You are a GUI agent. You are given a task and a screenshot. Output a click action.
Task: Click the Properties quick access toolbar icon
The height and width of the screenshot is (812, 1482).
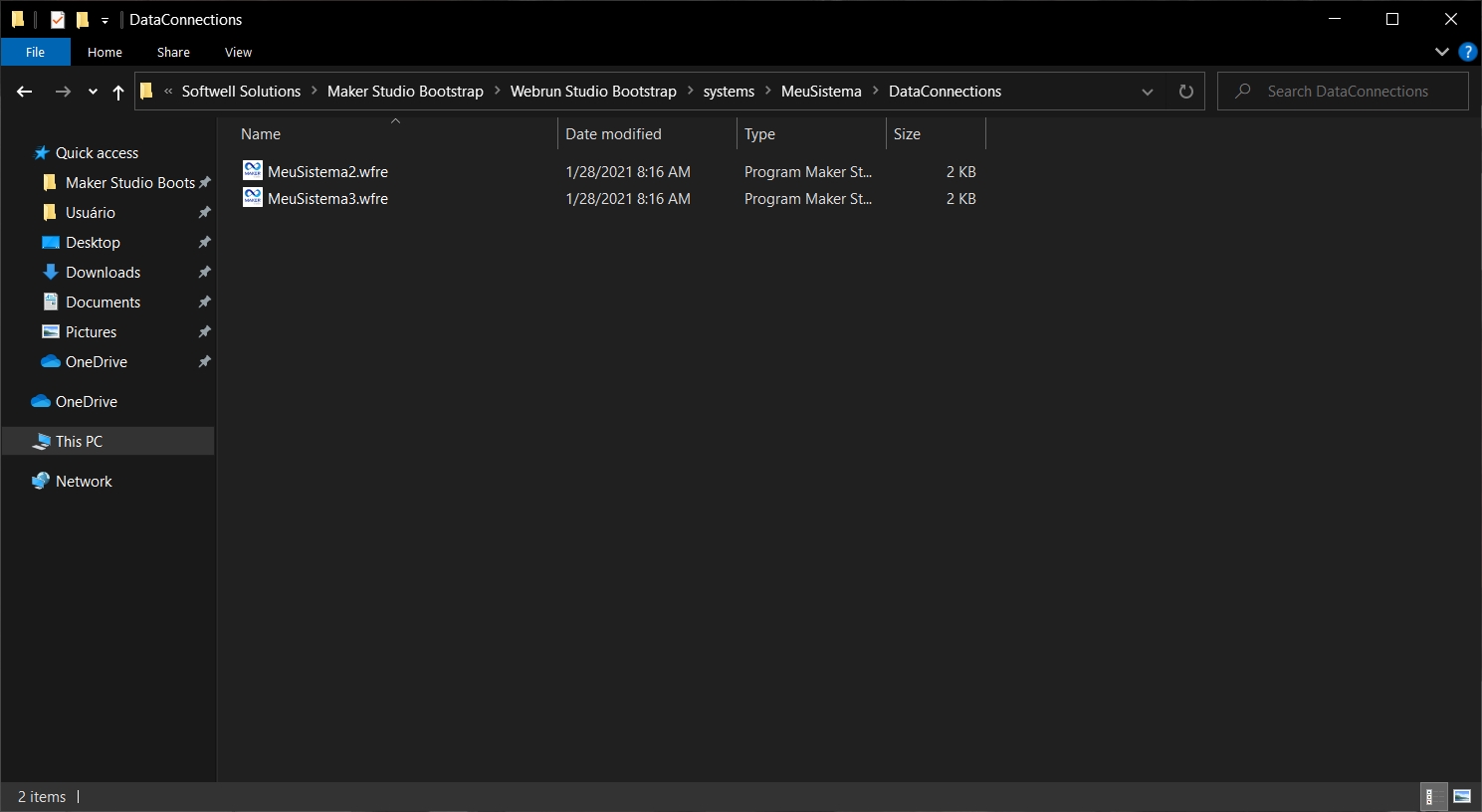pos(58,20)
